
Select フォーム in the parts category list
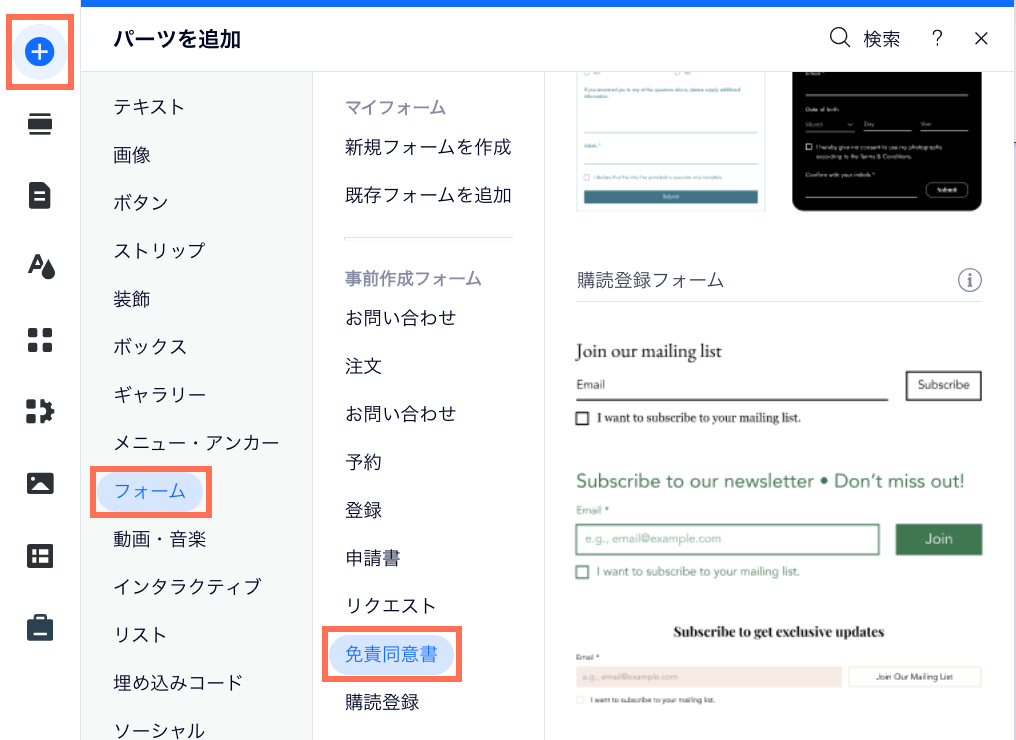tap(151, 491)
